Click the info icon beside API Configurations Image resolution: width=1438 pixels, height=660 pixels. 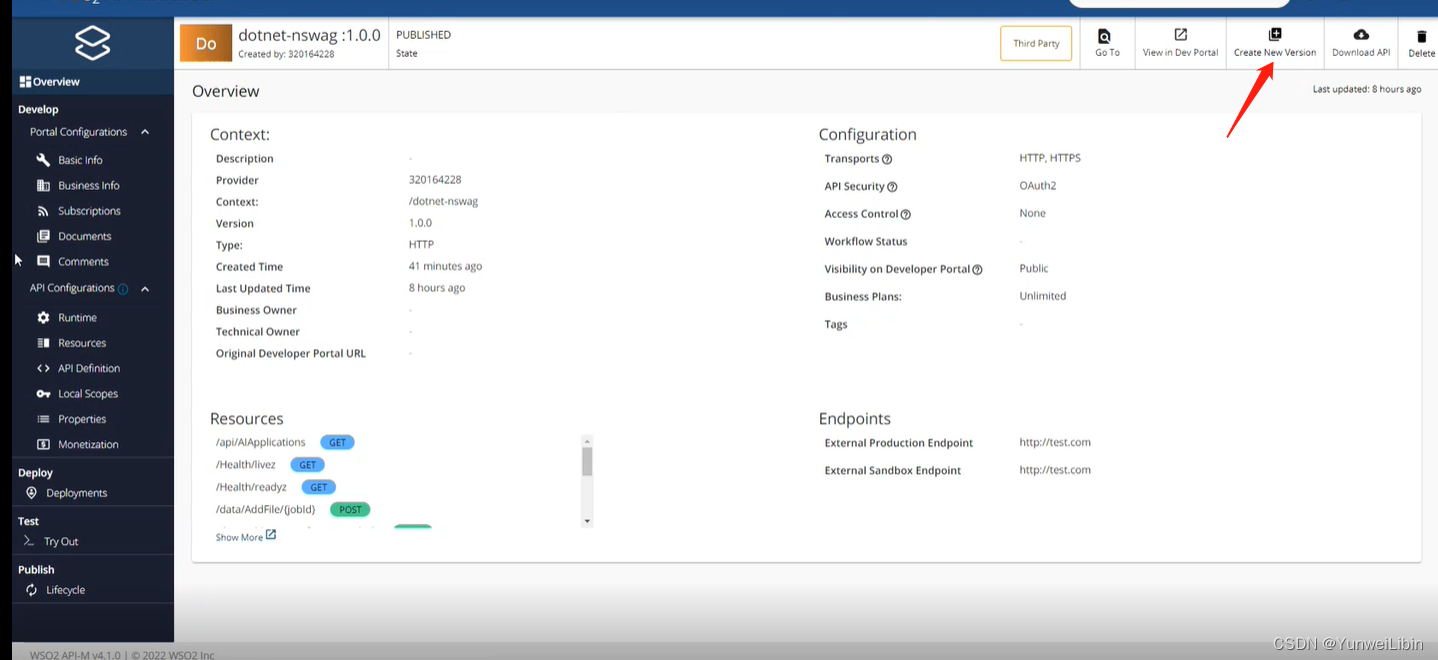[123, 289]
